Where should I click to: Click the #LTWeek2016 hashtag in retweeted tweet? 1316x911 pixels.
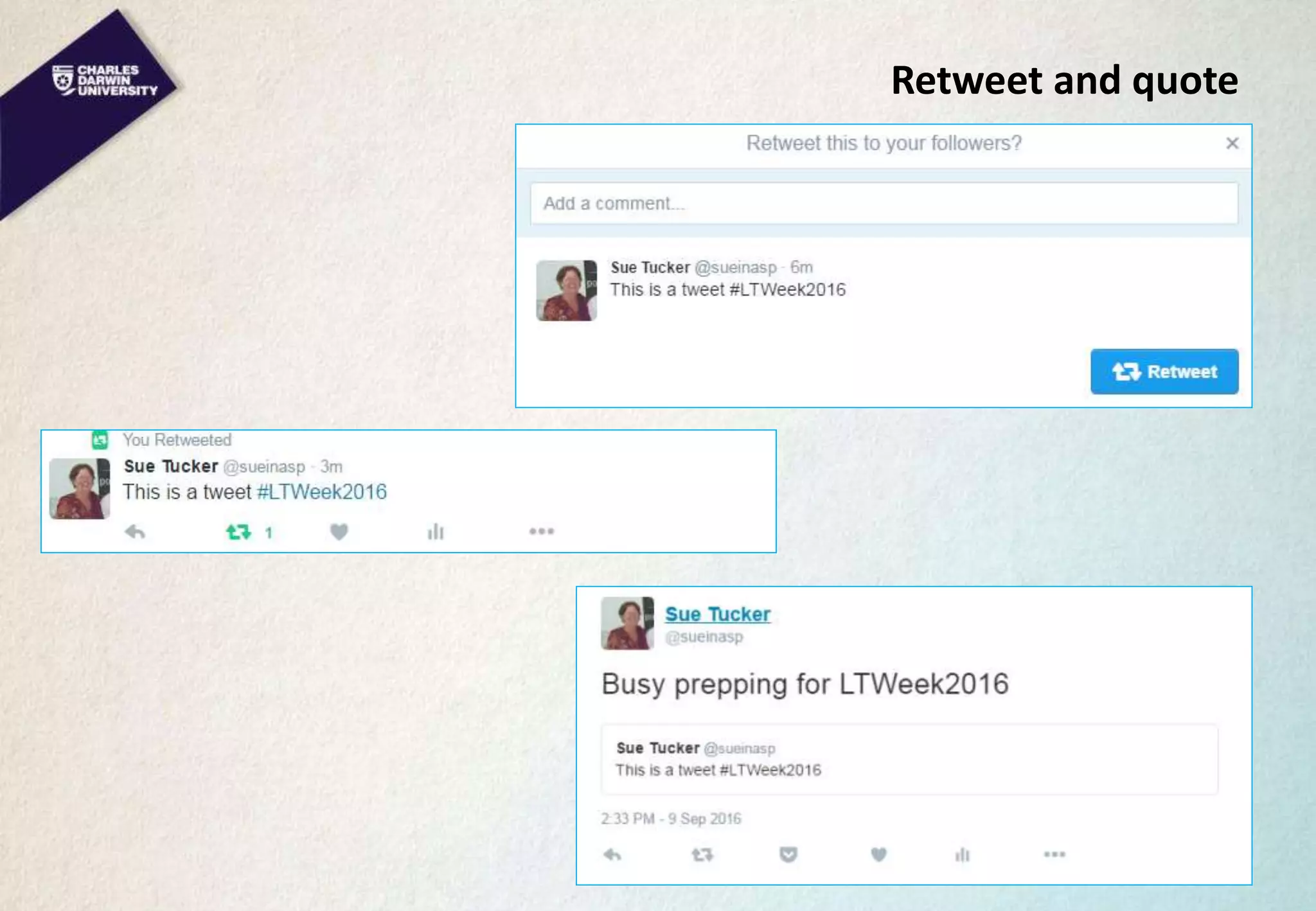click(322, 492)
